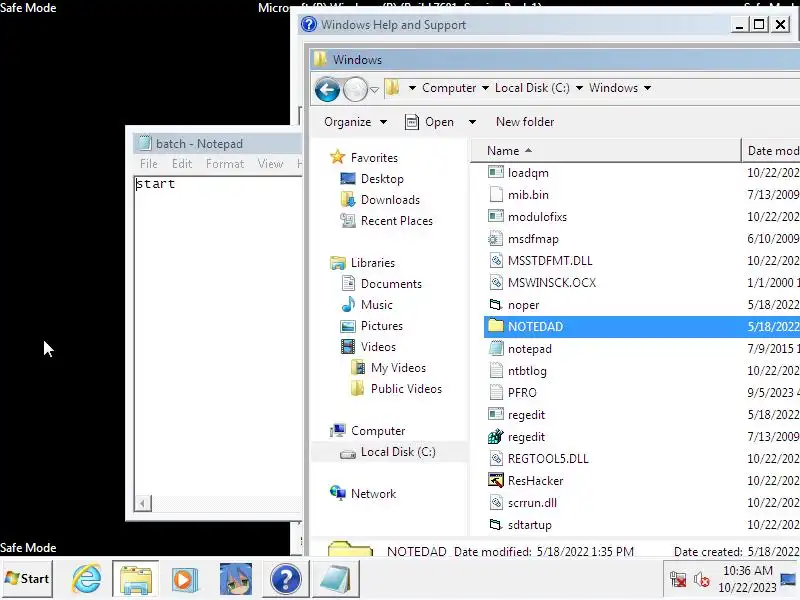
Task: Open the Organize menu
Action: (355, 122)
